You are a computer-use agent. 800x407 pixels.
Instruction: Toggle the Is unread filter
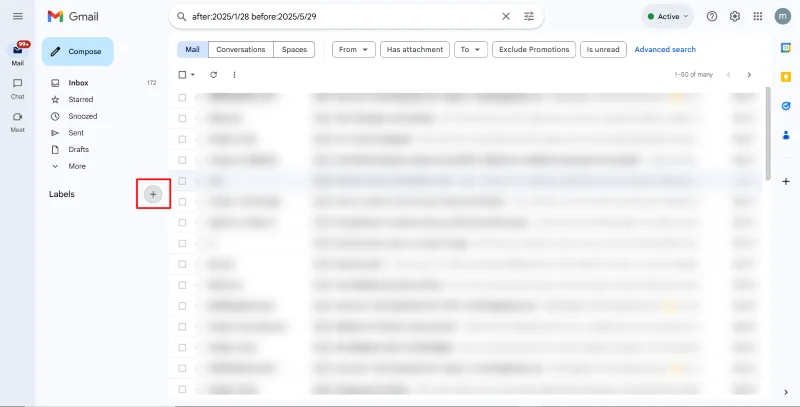click(603, 49)
